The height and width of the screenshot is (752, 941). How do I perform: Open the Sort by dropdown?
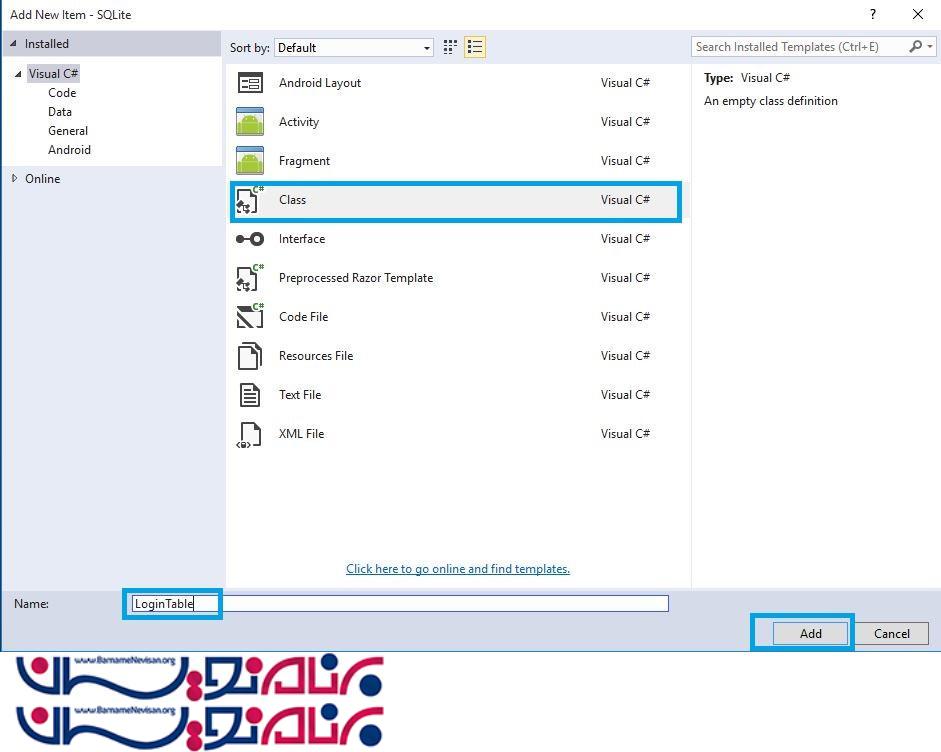tap(354, 47)
